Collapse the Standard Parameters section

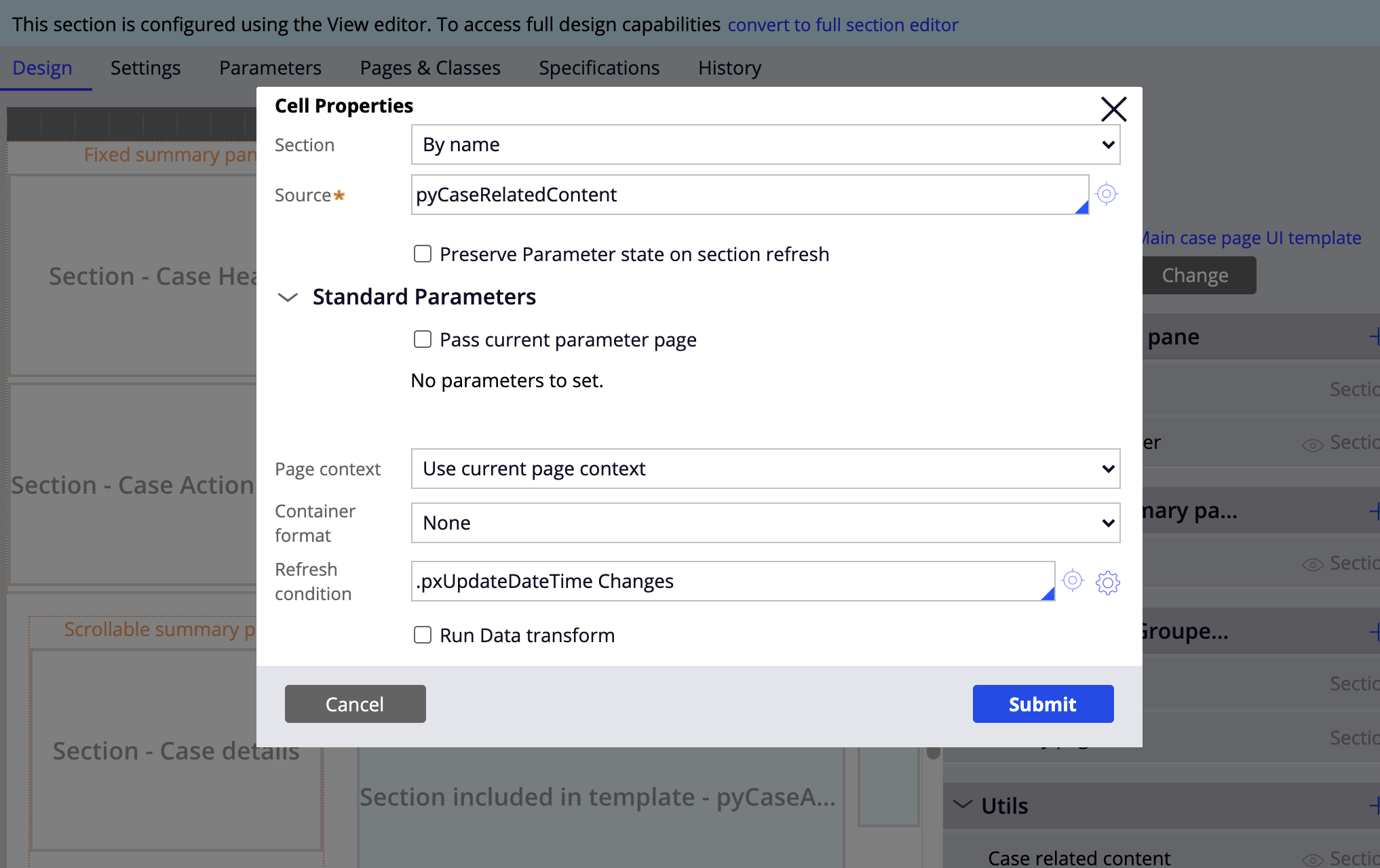tap(288, 297)
